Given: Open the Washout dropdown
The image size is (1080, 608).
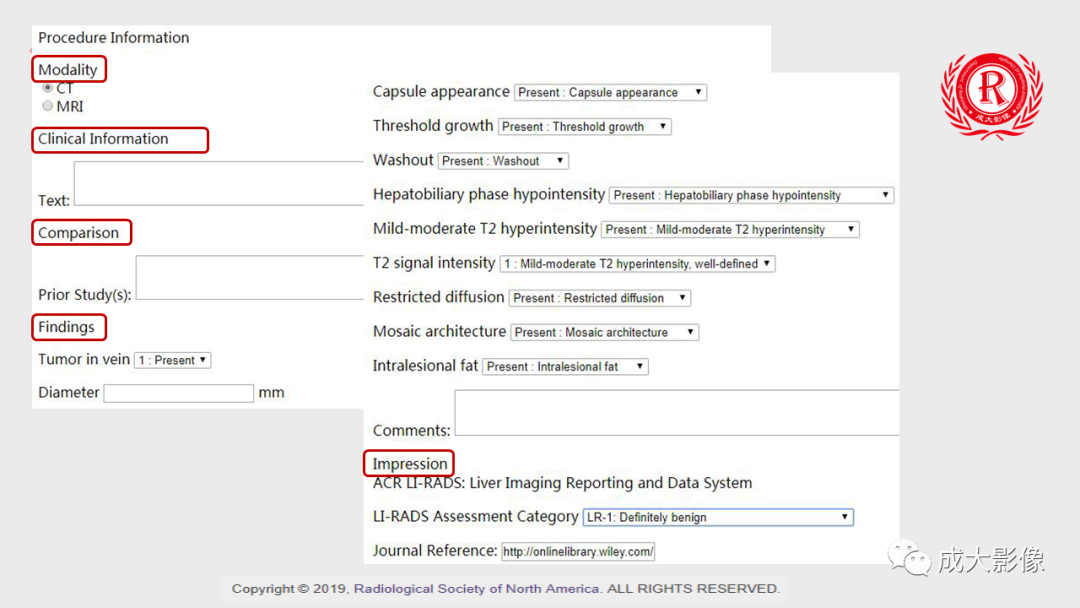Looking at the screenshot, I should point(503,161).
